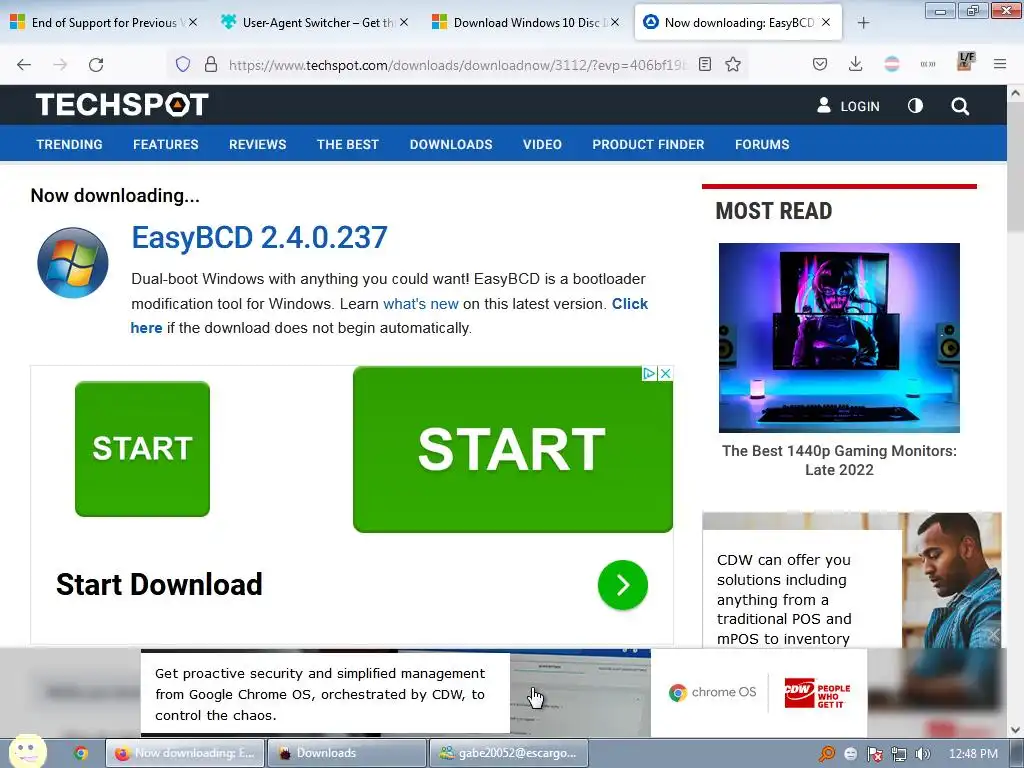This screenshot has width=1024, height=768.
Task: Open the DOWNLOADS navigation item
Action: coord(451,144)
